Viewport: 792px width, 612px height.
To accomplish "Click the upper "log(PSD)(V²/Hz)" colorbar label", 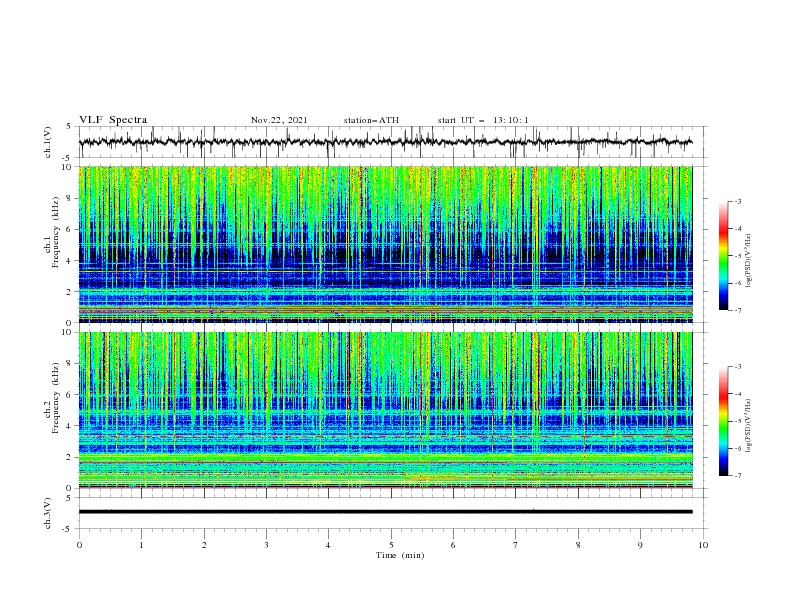I will tap(749, 261).
